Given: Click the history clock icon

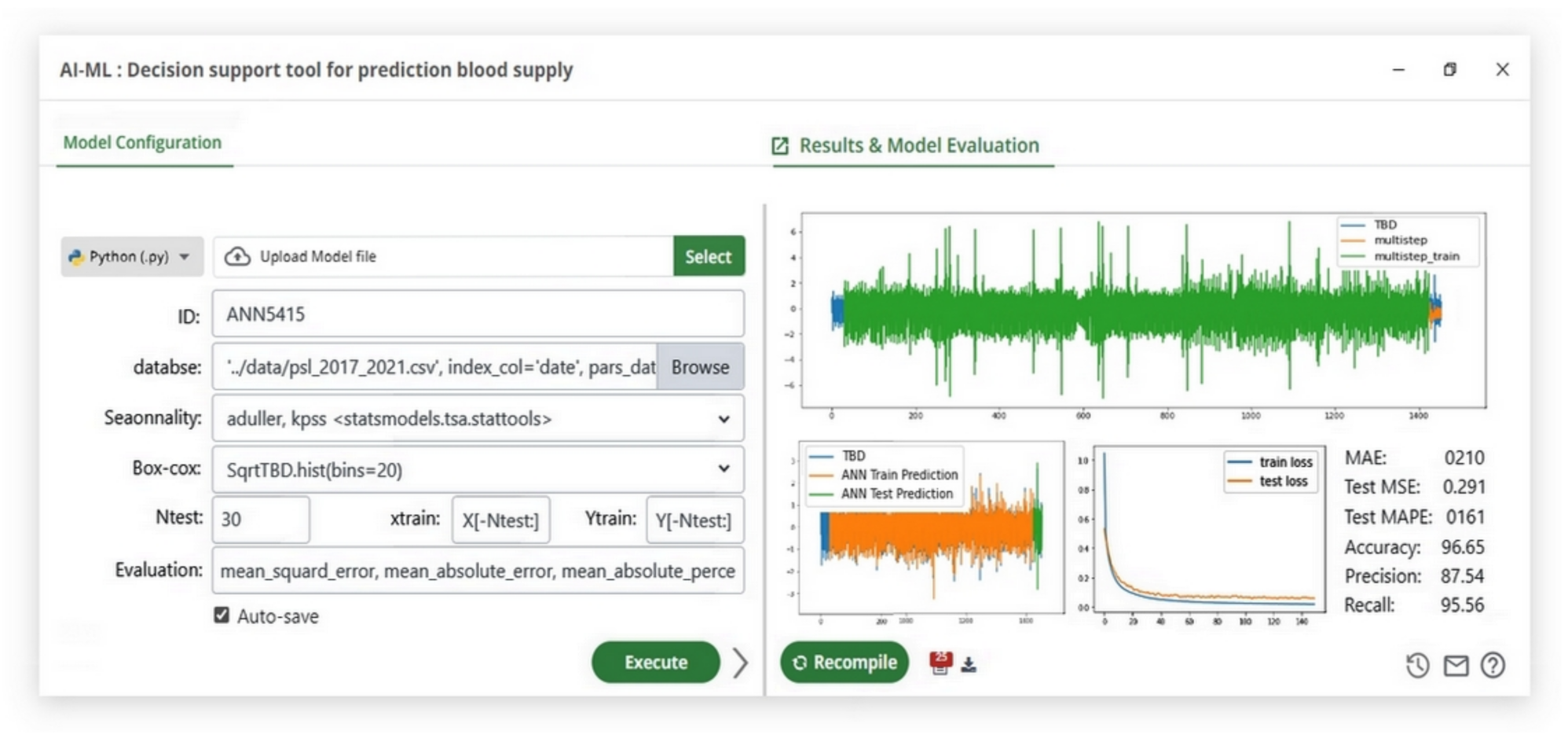Looking at the screenshot, I should (1417, 666).
